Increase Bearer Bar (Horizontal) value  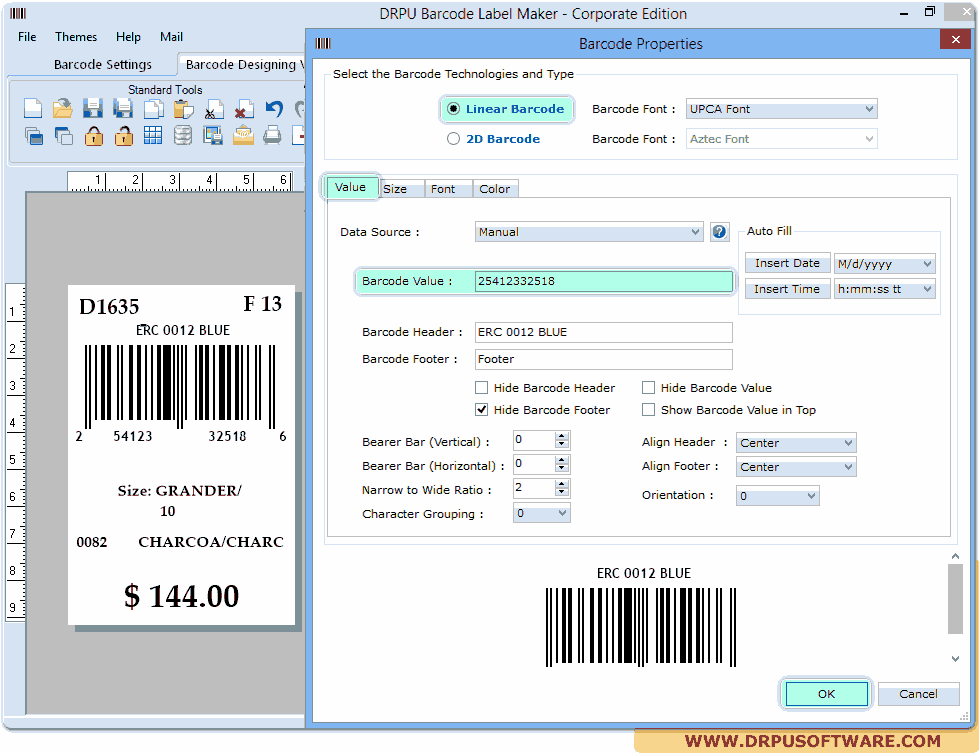tap(562, 460)
